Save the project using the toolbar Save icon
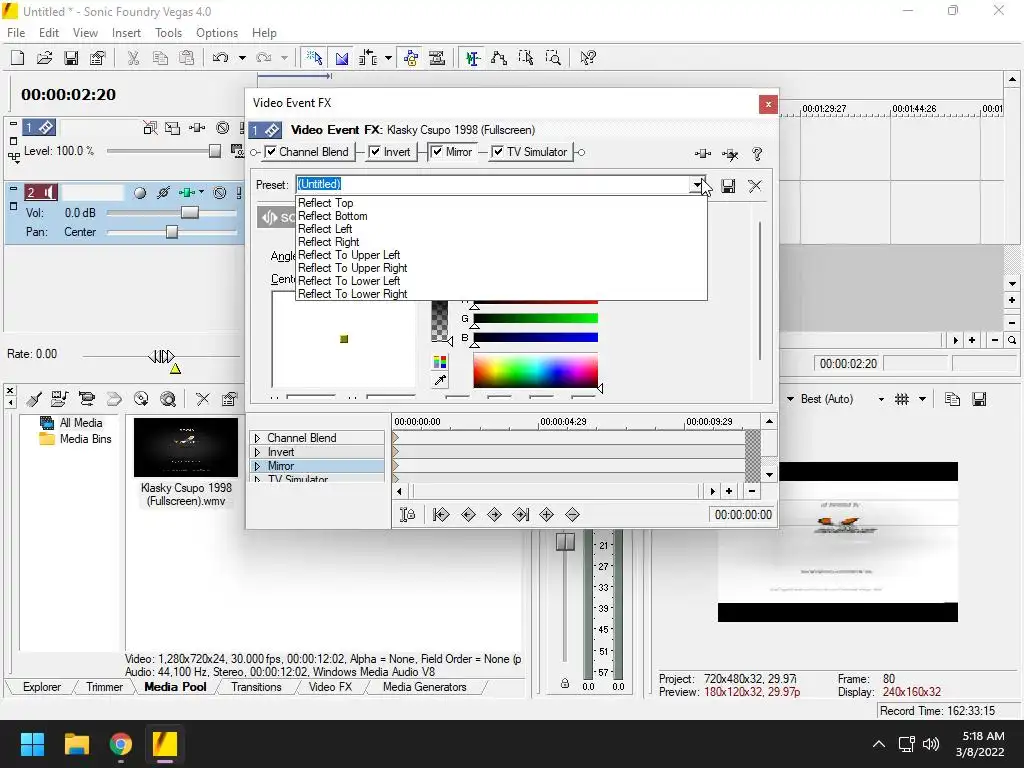The height and width of the screenshot is (768, 1024). (x=71, y=58)
